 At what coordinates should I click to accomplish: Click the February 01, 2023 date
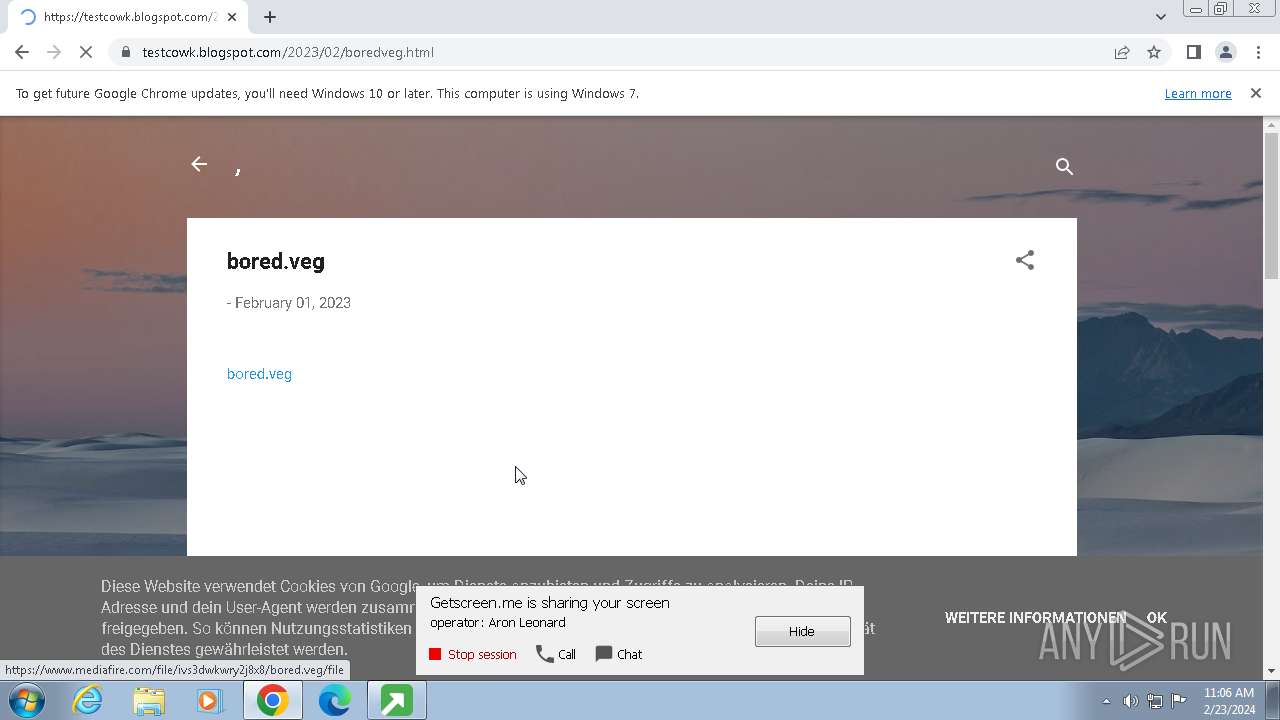pos(292,303)
